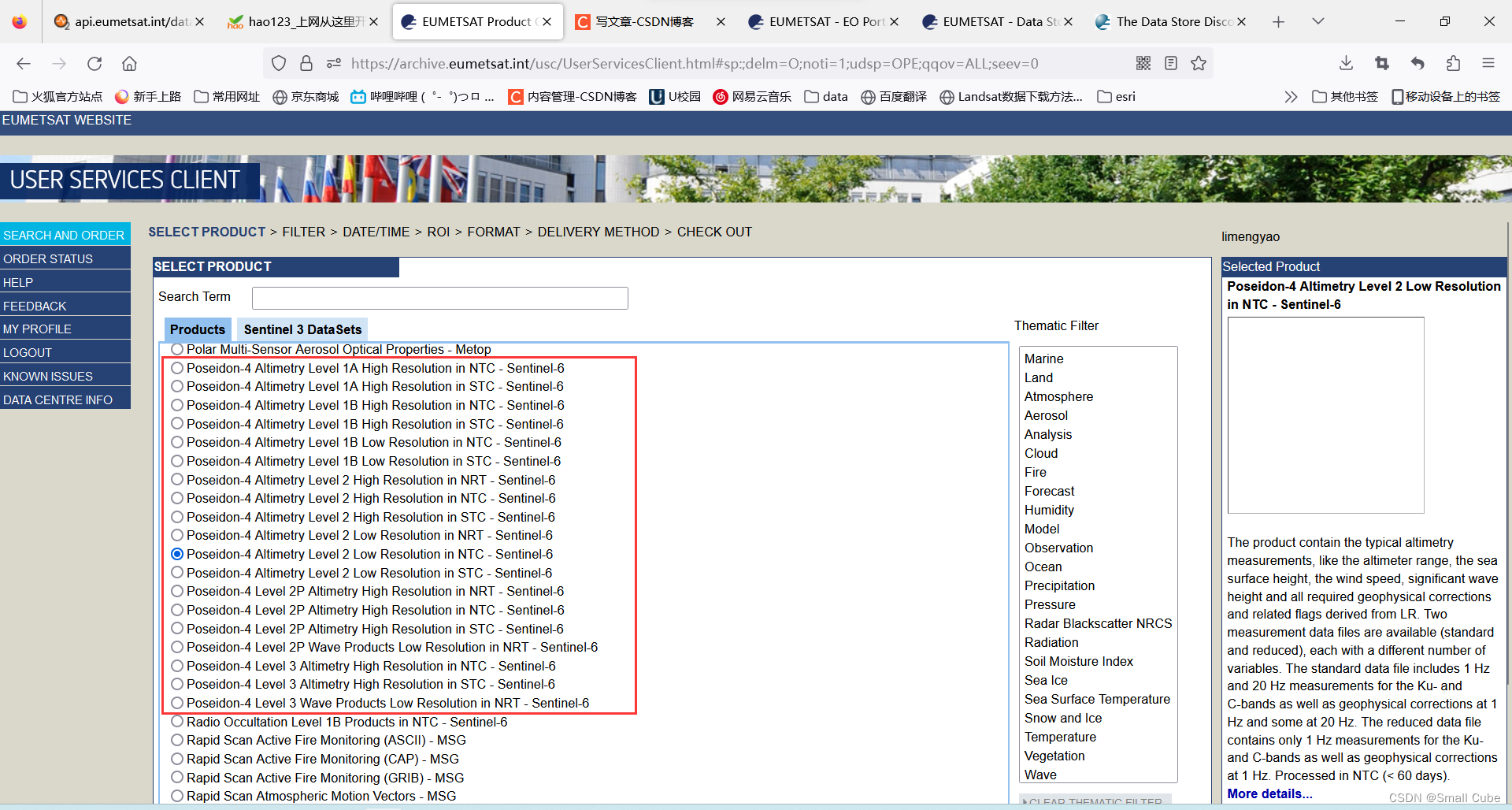Viewport: 1512px width, 810px height.
Task: Open the downloads panel
Action: coord(1346,63)
